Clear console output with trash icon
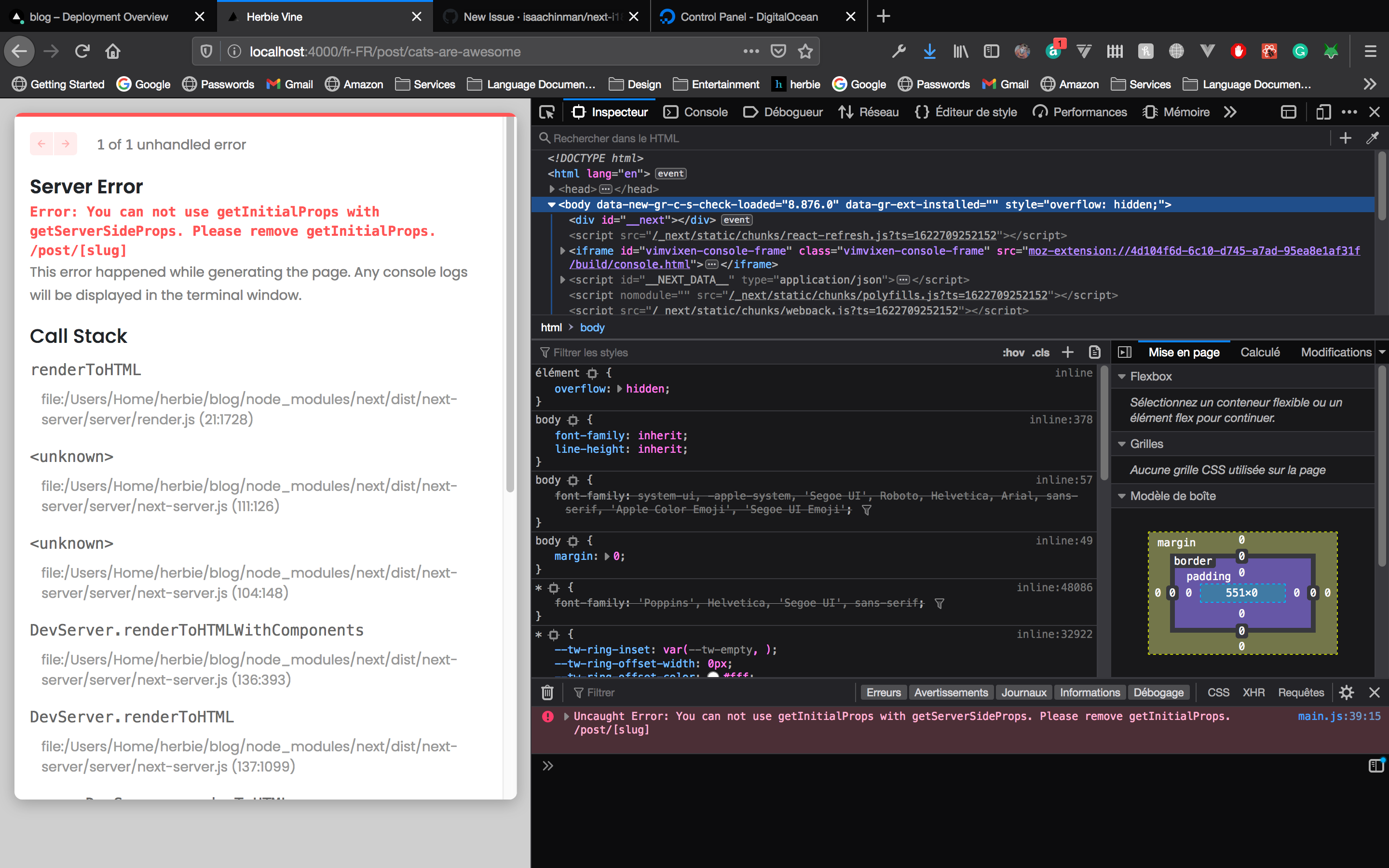This screenshot has height=868, width=1389. [546, 692]
